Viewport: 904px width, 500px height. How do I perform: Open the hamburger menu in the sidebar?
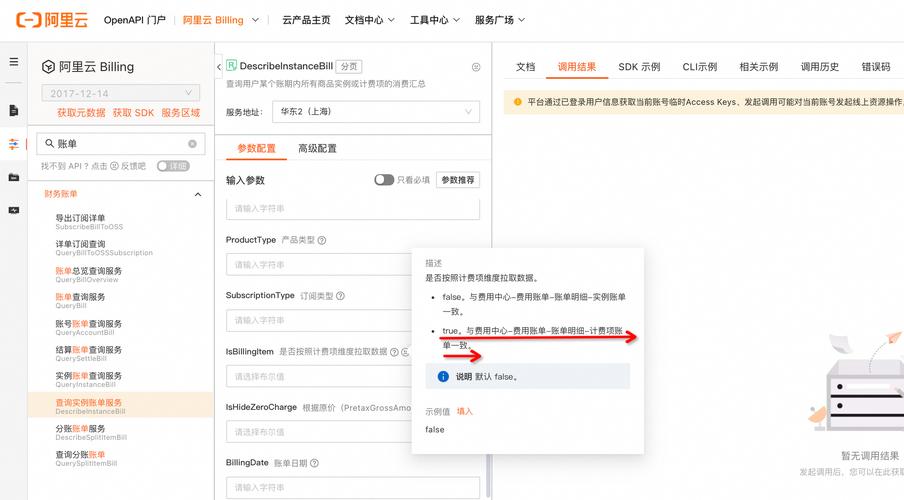click(x=14, y=62)
